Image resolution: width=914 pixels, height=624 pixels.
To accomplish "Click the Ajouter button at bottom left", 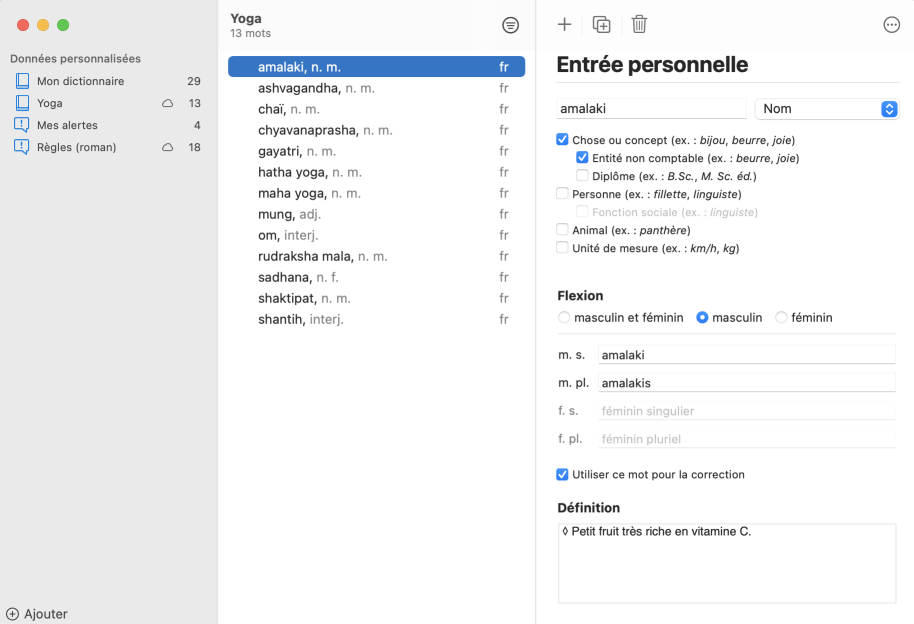I will (37, 614).
